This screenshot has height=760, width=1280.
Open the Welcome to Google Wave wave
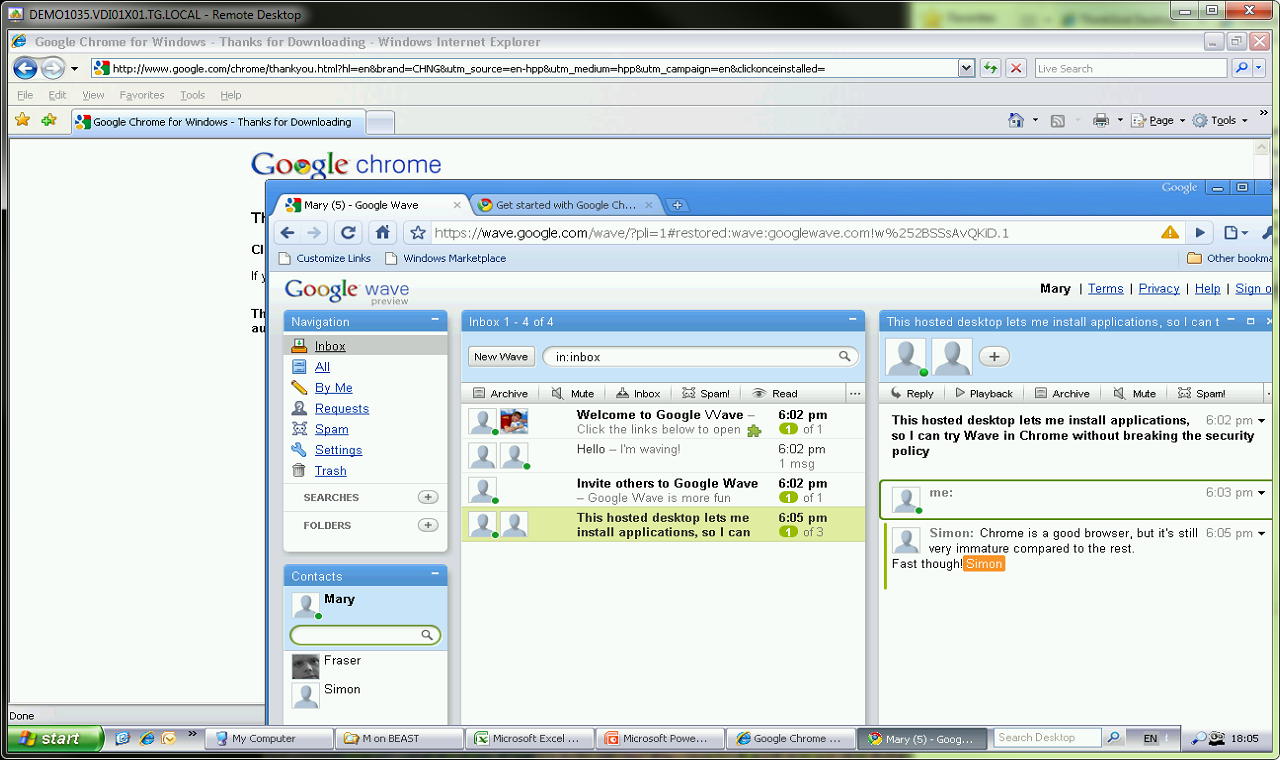click(x=664, y=422)
